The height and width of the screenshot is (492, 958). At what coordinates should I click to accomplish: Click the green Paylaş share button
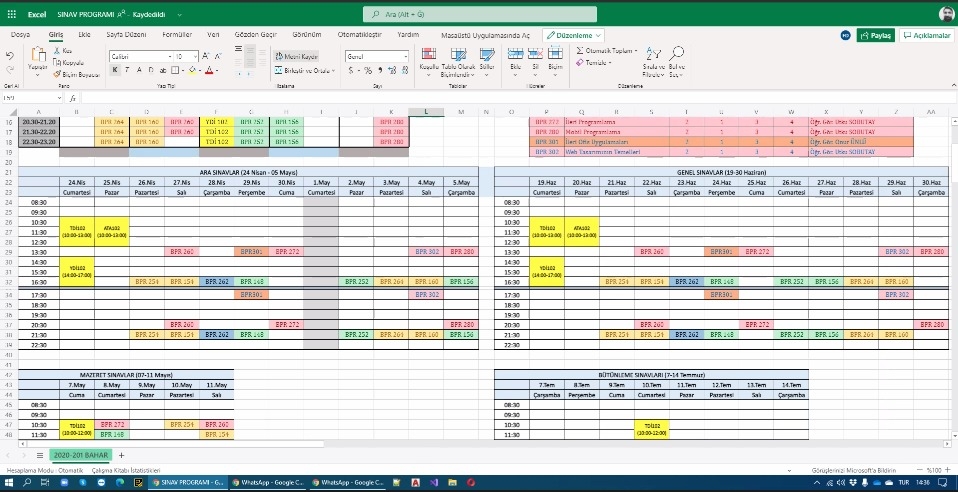(875, 34)
